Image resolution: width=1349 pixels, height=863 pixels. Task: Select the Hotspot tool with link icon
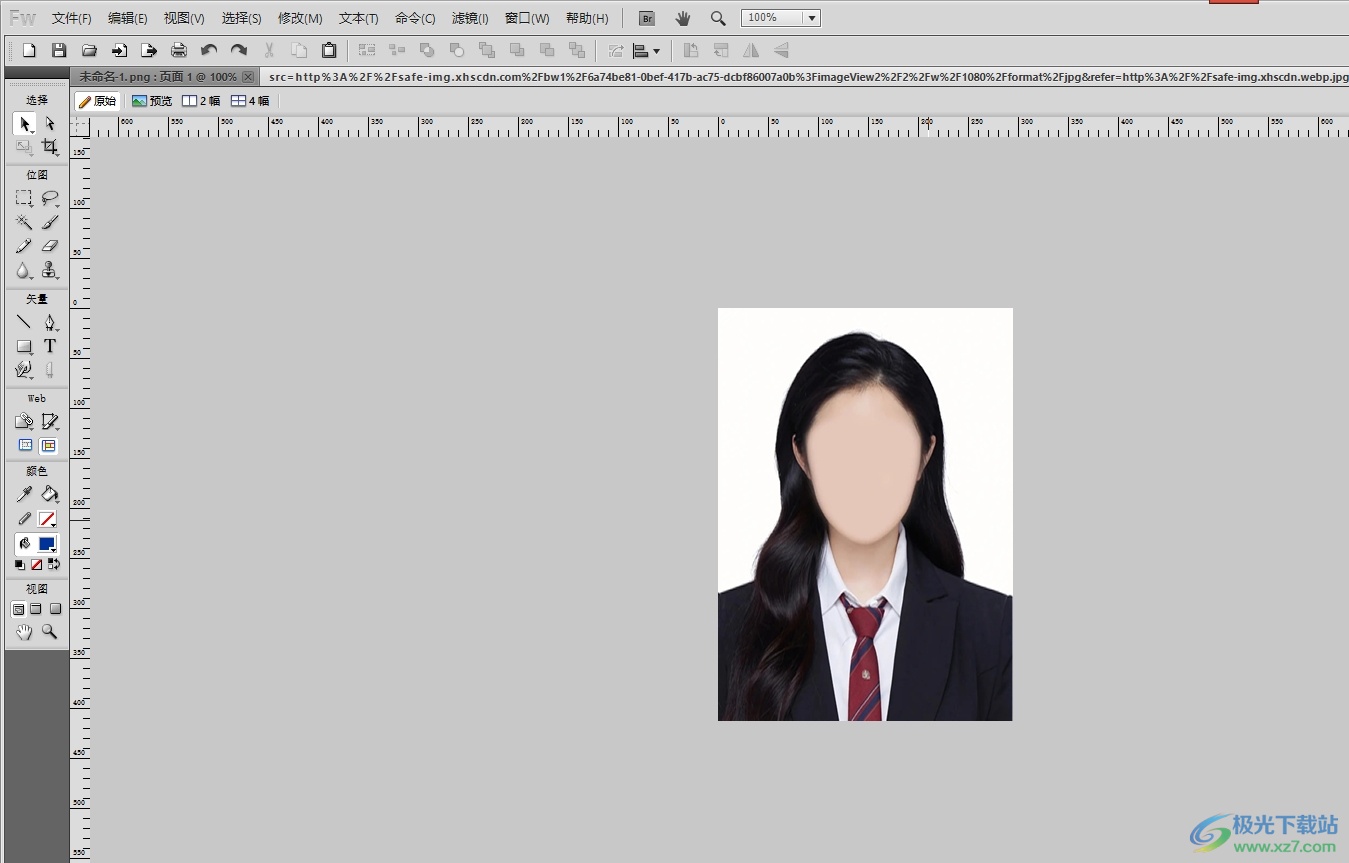25,421
